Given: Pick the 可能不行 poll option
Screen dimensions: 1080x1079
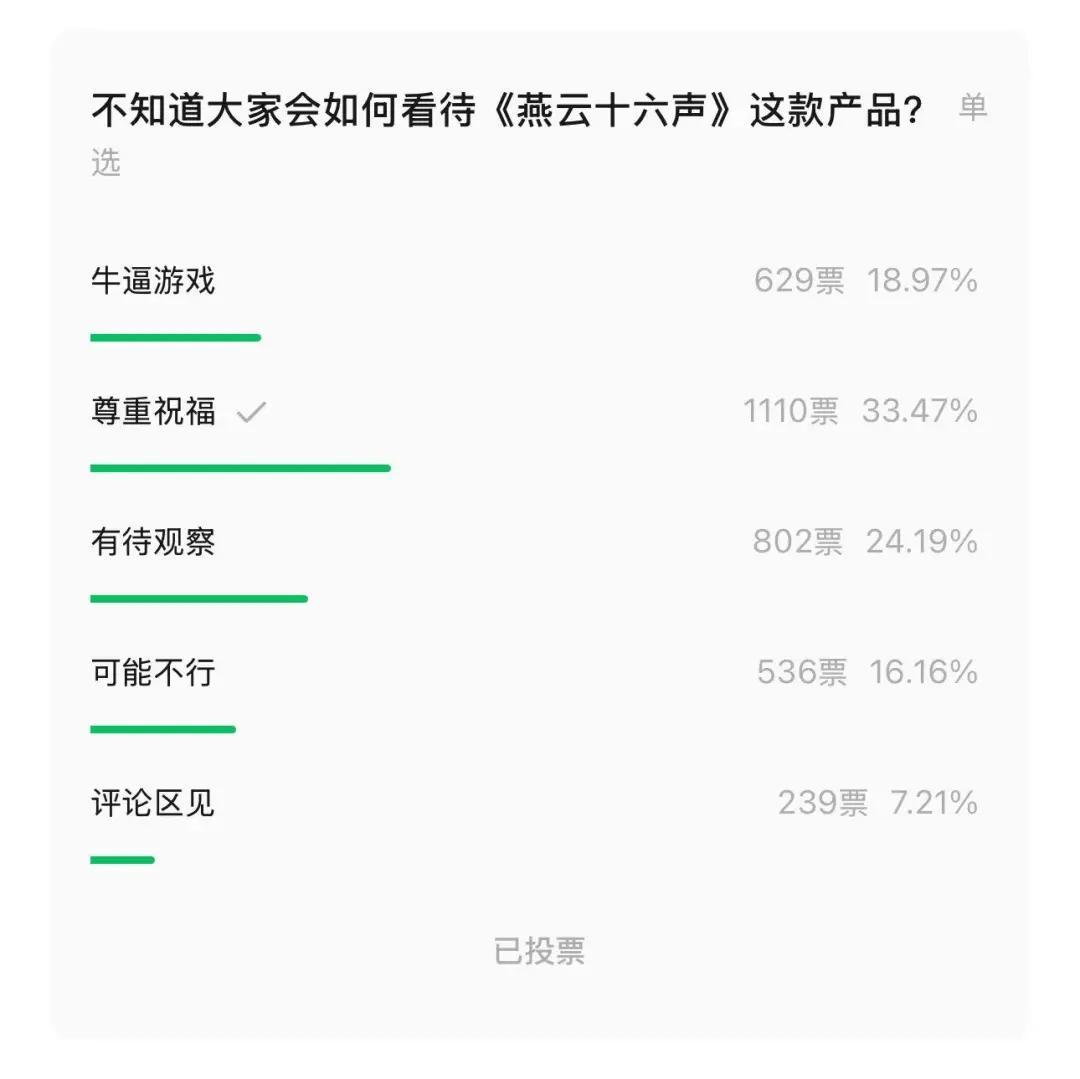Looking at the screenshot, I should click(153, 673).
